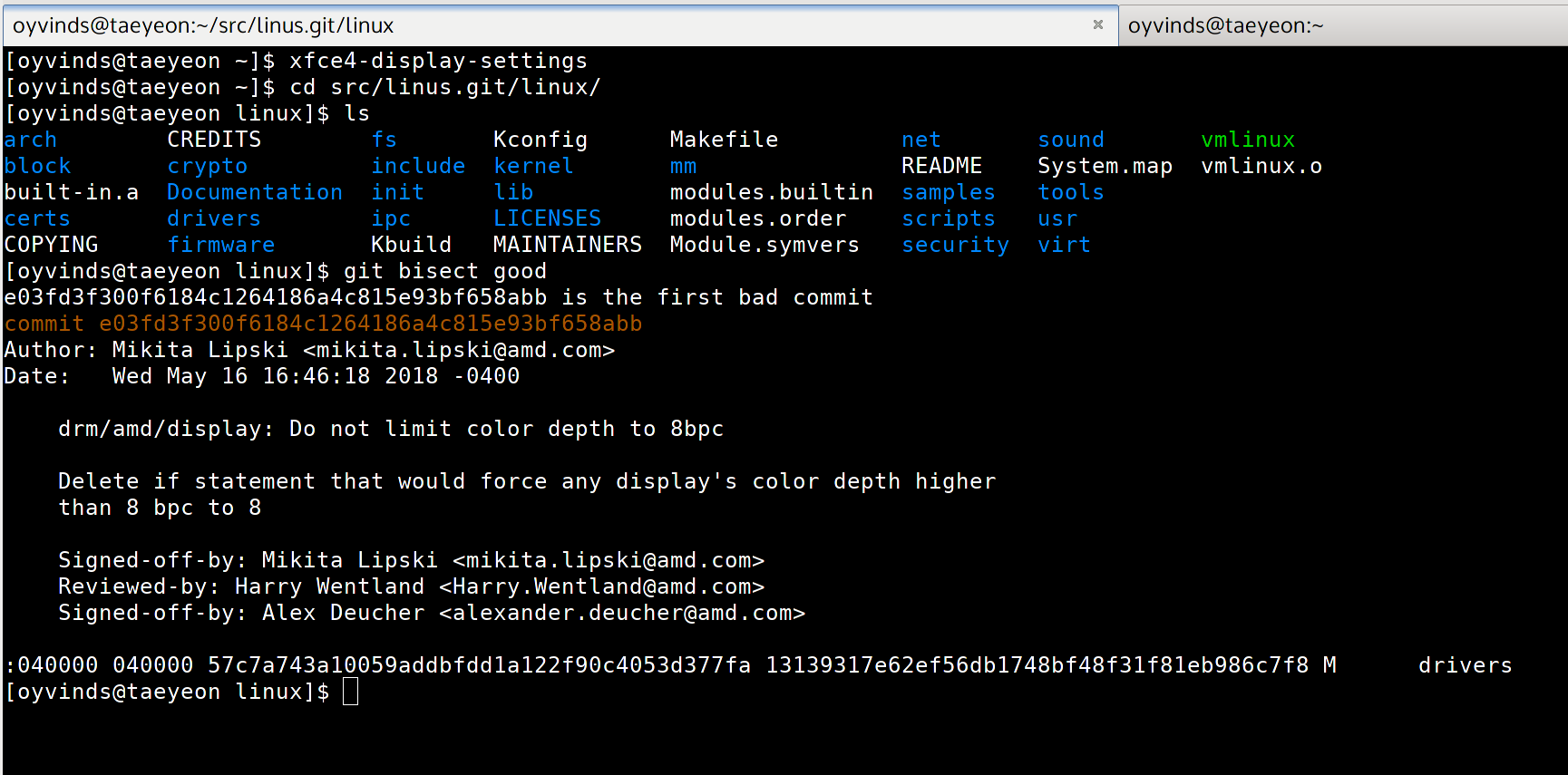Click the "git bisect good" command text
The width and height of the screenshot is (1568, 775).
coord(444,272)
